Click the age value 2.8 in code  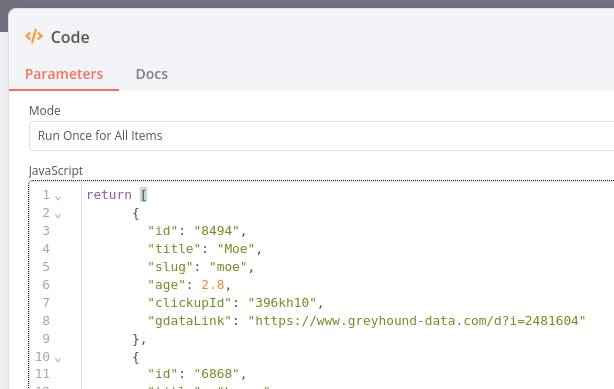point(213,285)
